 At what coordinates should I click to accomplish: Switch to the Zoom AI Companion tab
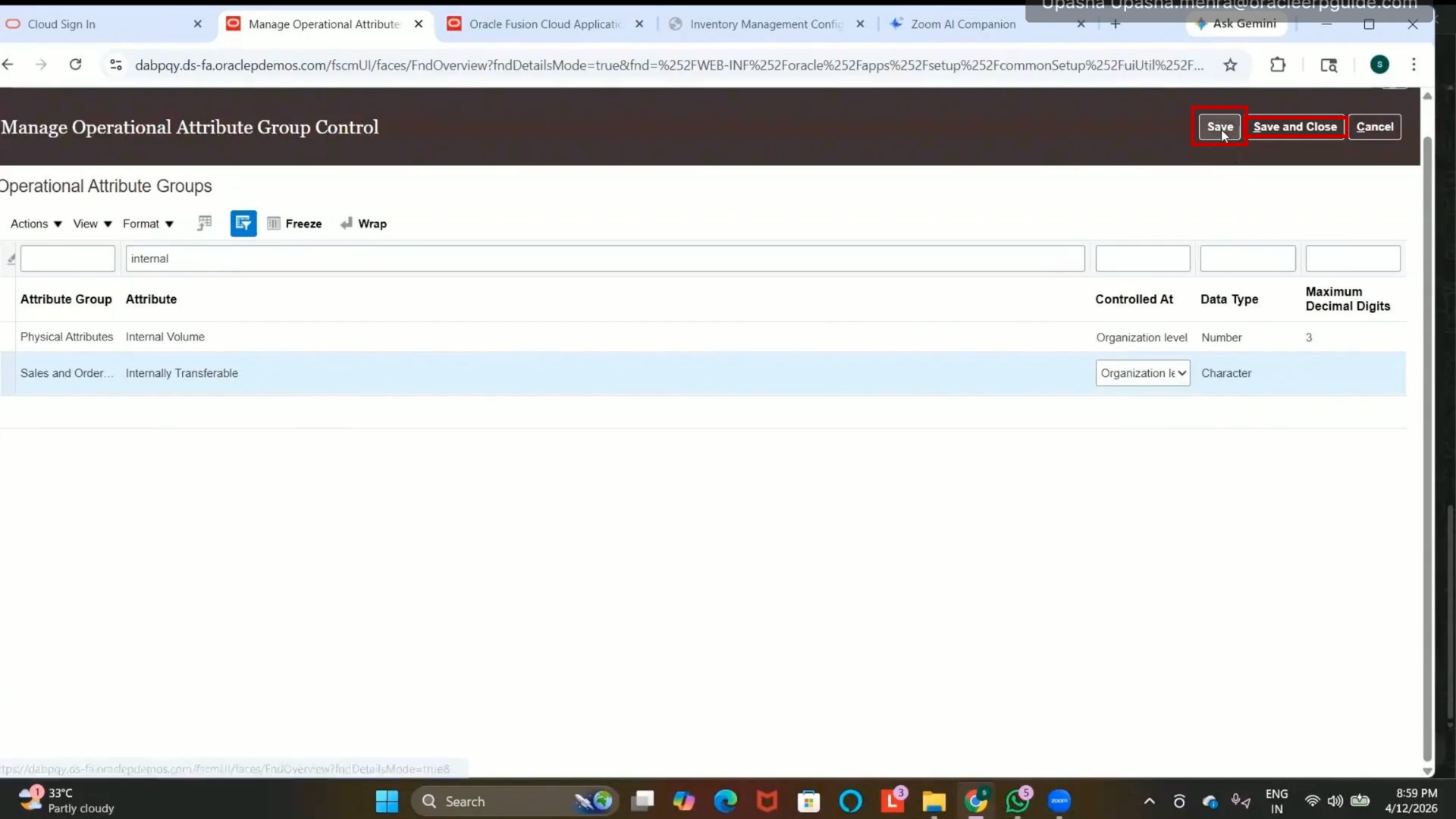[963, 24]
